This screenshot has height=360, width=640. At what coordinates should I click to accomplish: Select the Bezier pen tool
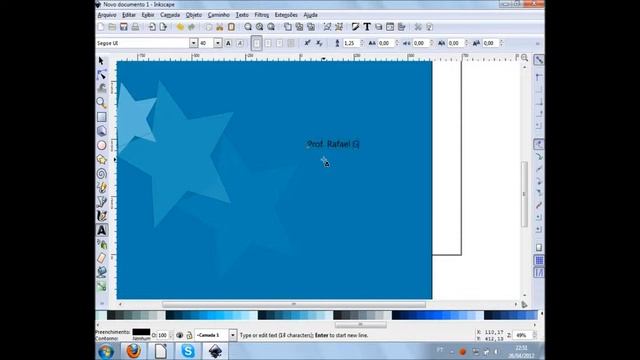(x=102, y=202)
